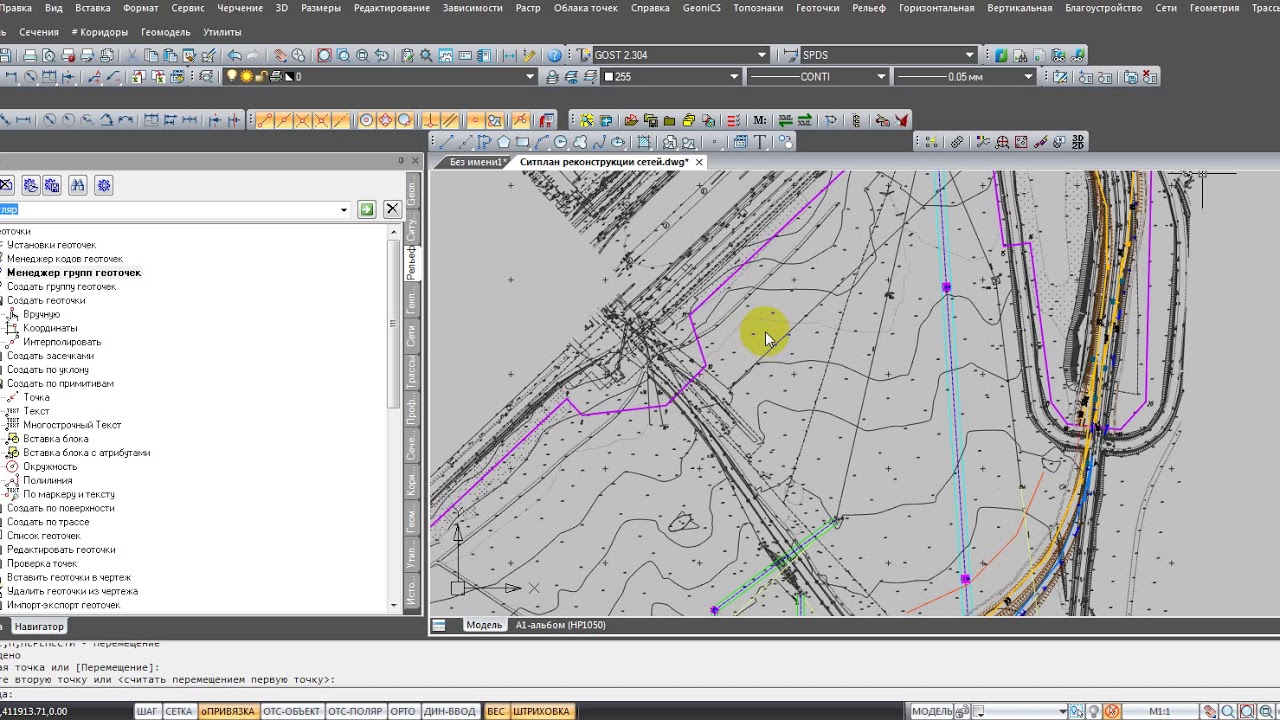Select Менеджер групп геоточек in tree

coord(74,272)
